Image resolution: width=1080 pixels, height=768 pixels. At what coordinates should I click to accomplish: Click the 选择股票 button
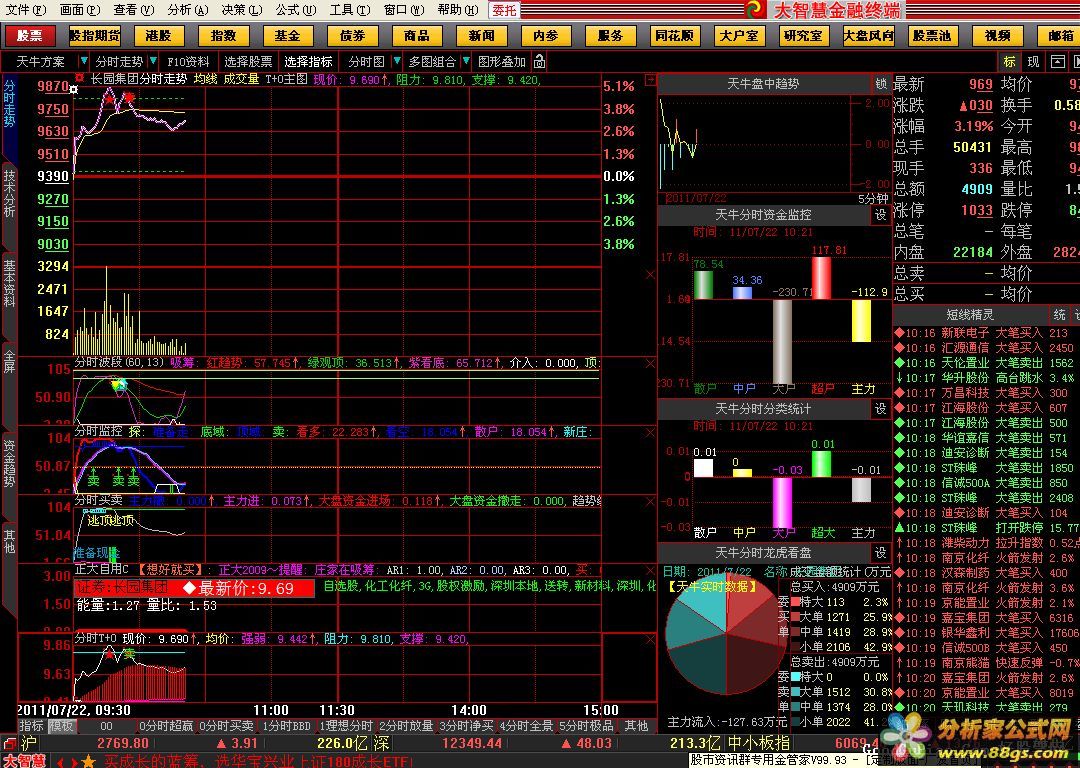coord(249,62)
